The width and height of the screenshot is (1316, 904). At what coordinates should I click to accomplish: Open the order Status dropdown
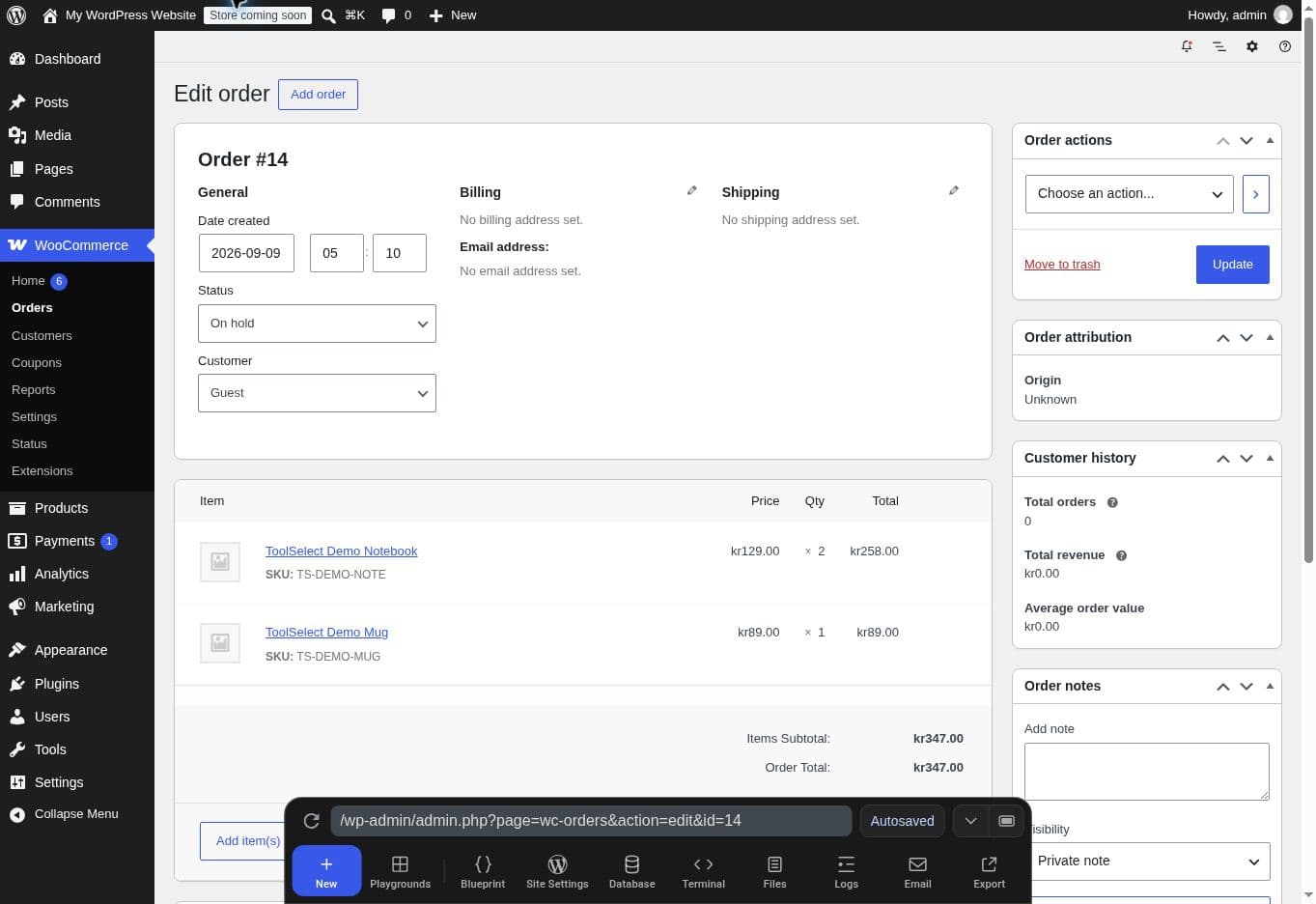tap(317, 324)
